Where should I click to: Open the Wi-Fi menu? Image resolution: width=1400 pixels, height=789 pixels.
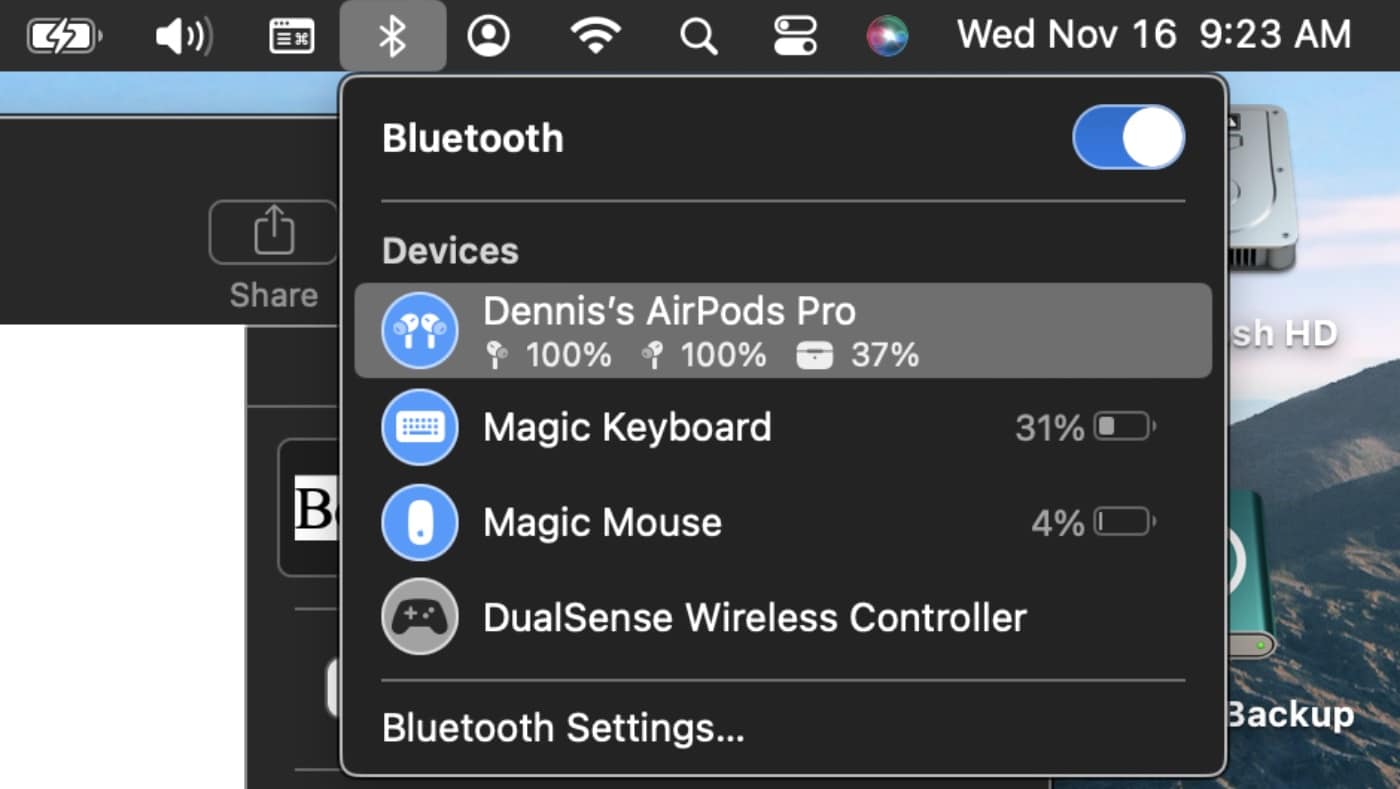[595, 37]
